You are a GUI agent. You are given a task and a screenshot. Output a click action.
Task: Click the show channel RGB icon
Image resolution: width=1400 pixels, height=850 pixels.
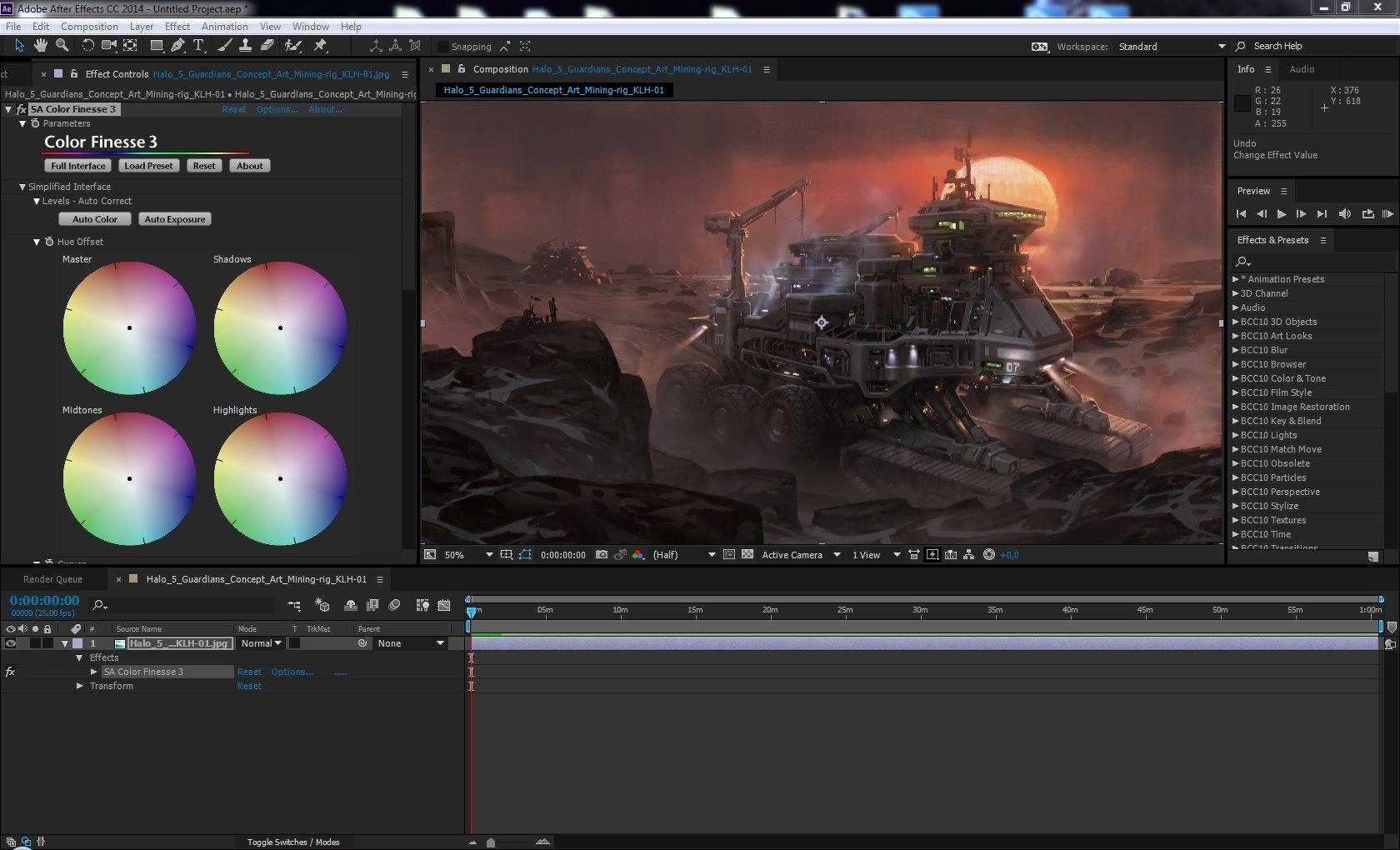tap(638, 555)
